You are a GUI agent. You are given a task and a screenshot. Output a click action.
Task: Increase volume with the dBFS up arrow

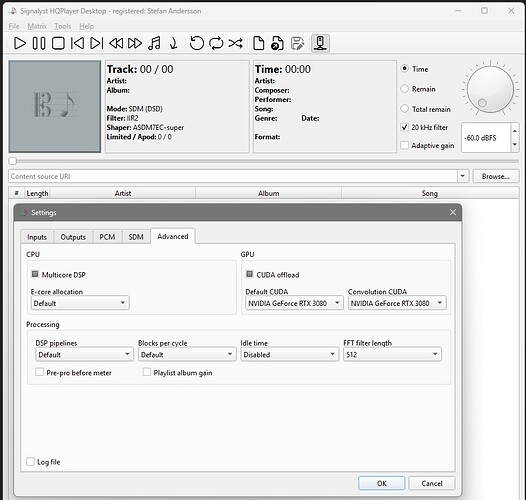pyautogui.click(x=515, y=131)
